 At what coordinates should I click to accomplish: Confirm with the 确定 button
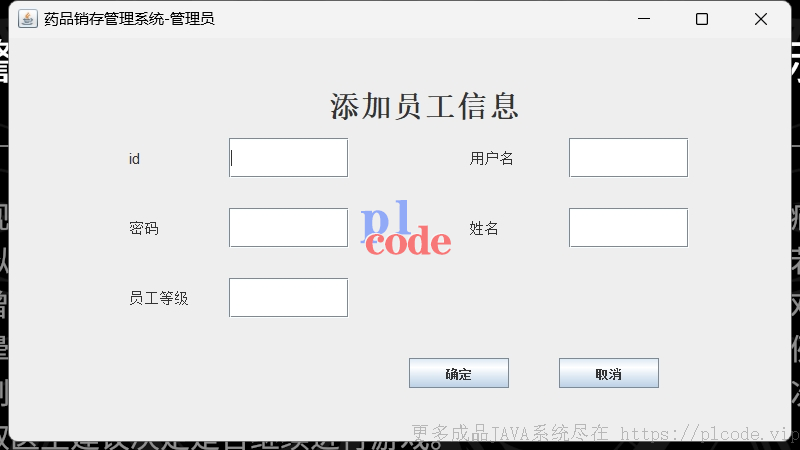point(459,373)
